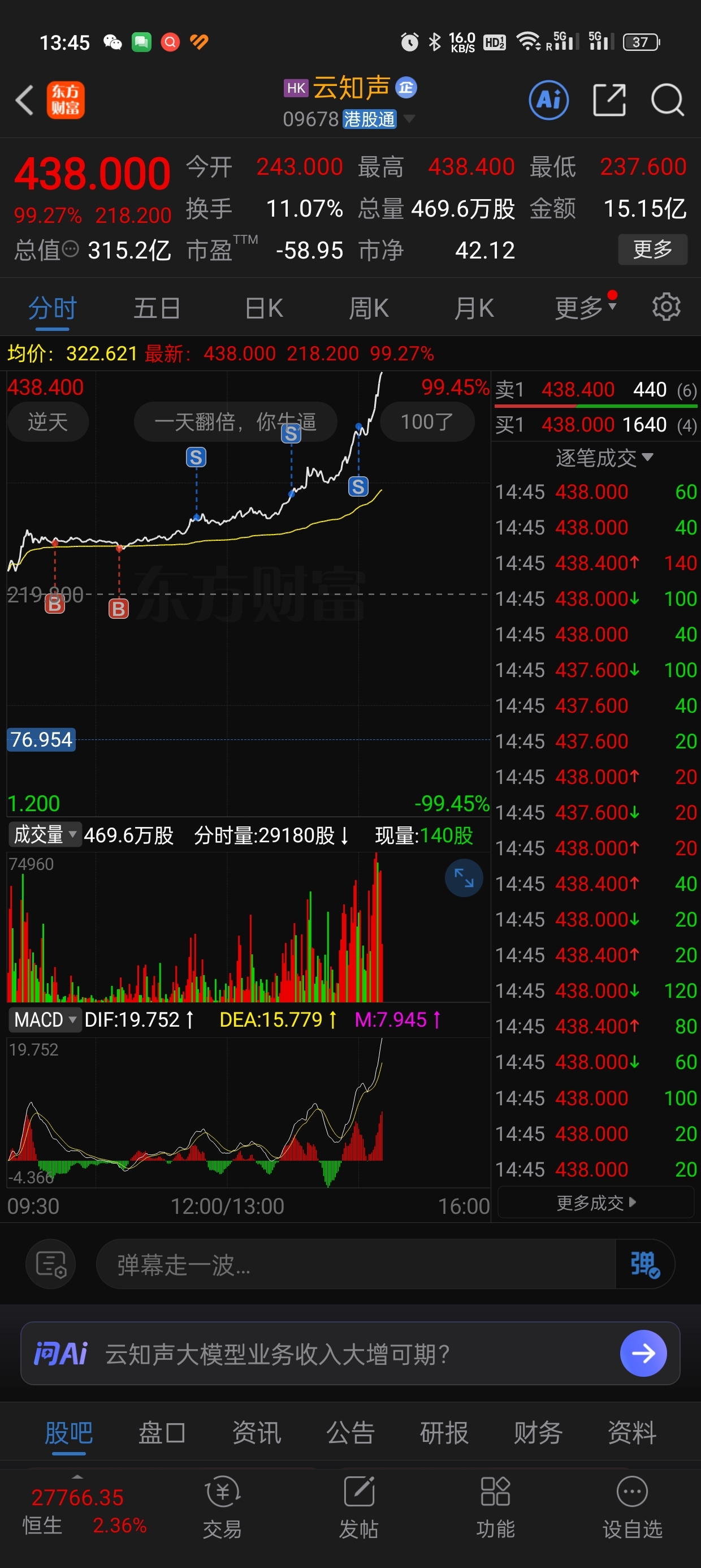Open 更多成交 trade list link
This screenshot has height=1568, width=701.
596,1203
